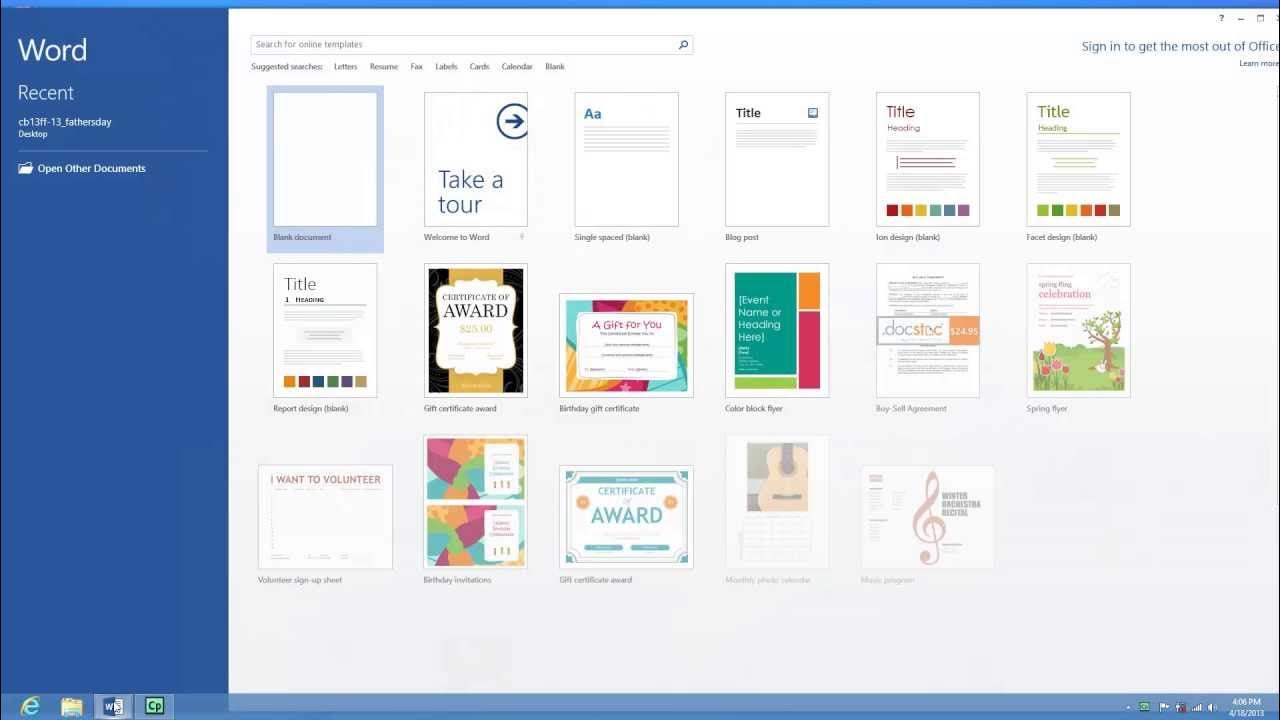Open the Help question mark icon

pyautogui.click(x=1221, y=18)
